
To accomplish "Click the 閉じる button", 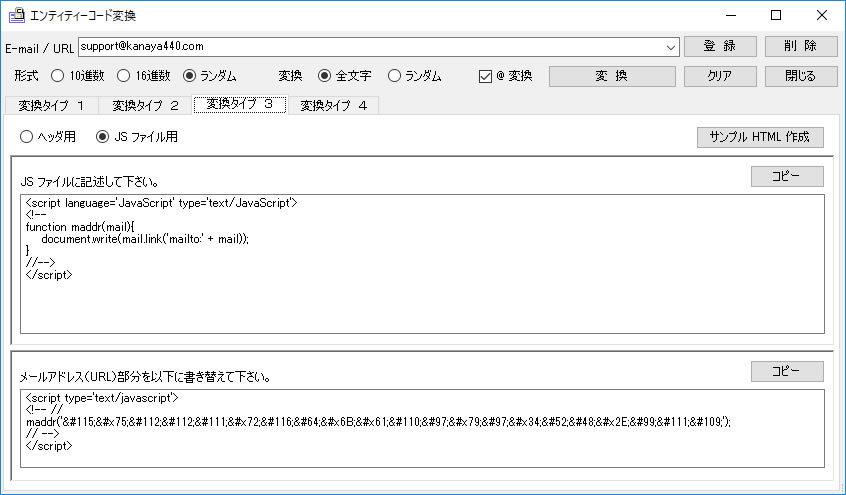I will pos(801,77).
